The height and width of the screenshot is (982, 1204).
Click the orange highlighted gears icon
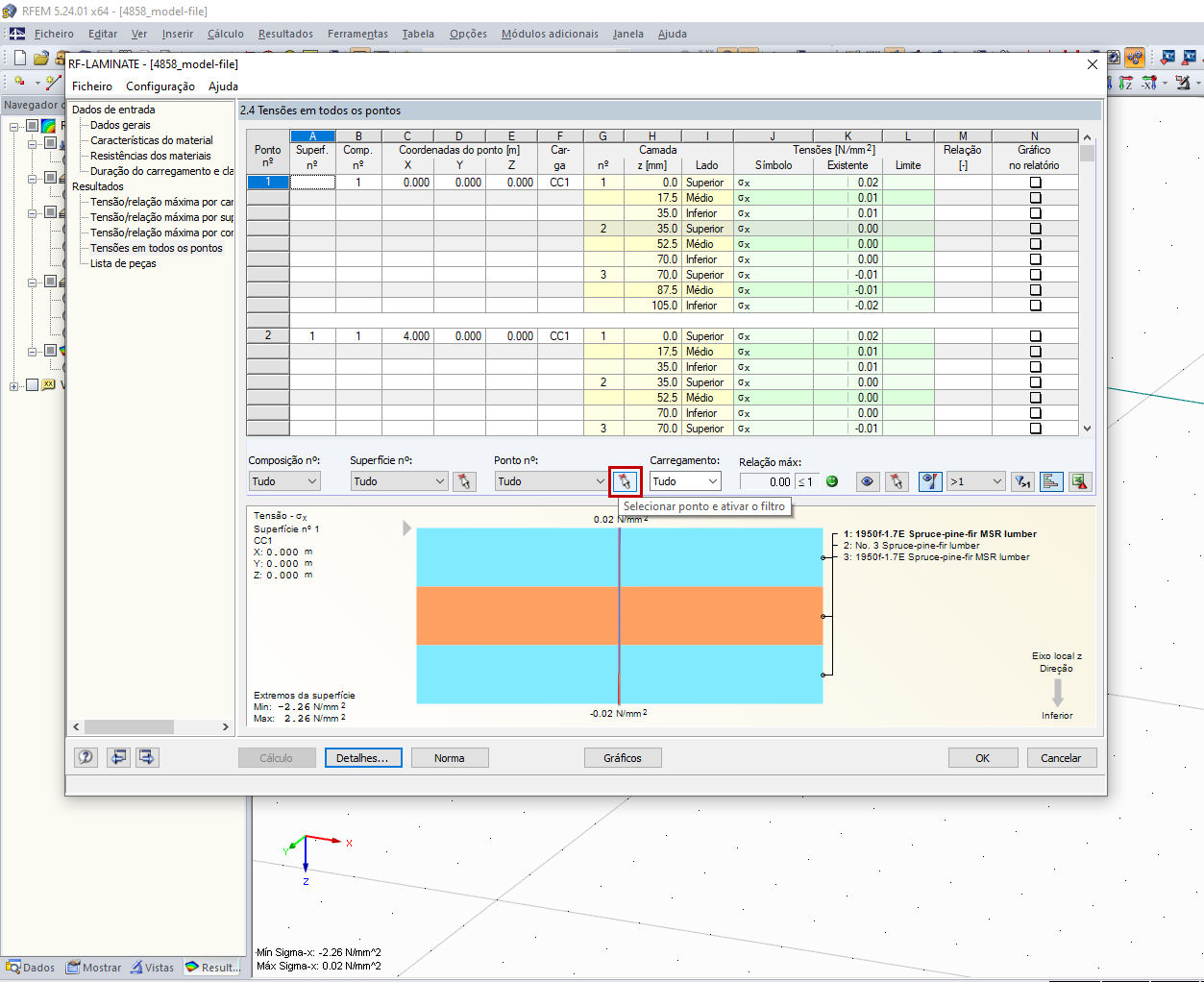tap(1135, 58)
